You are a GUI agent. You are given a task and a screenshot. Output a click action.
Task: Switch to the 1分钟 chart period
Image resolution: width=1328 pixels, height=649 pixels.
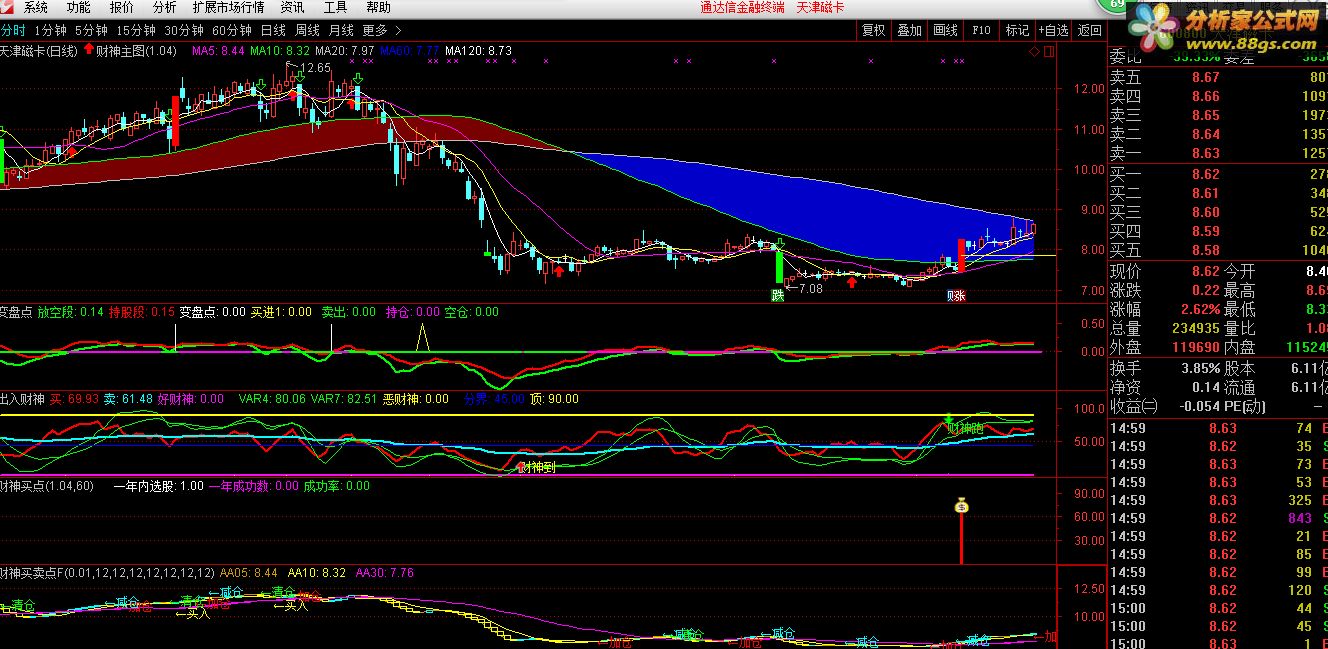pyautogui.click(x=50, y=30)
